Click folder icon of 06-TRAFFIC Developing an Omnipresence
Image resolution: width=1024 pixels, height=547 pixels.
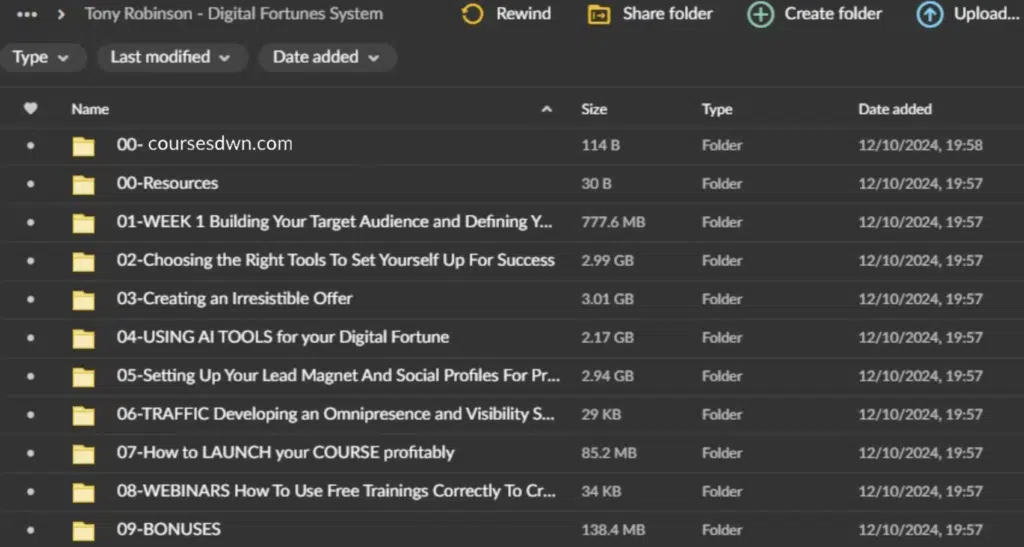tap(84, 416)
